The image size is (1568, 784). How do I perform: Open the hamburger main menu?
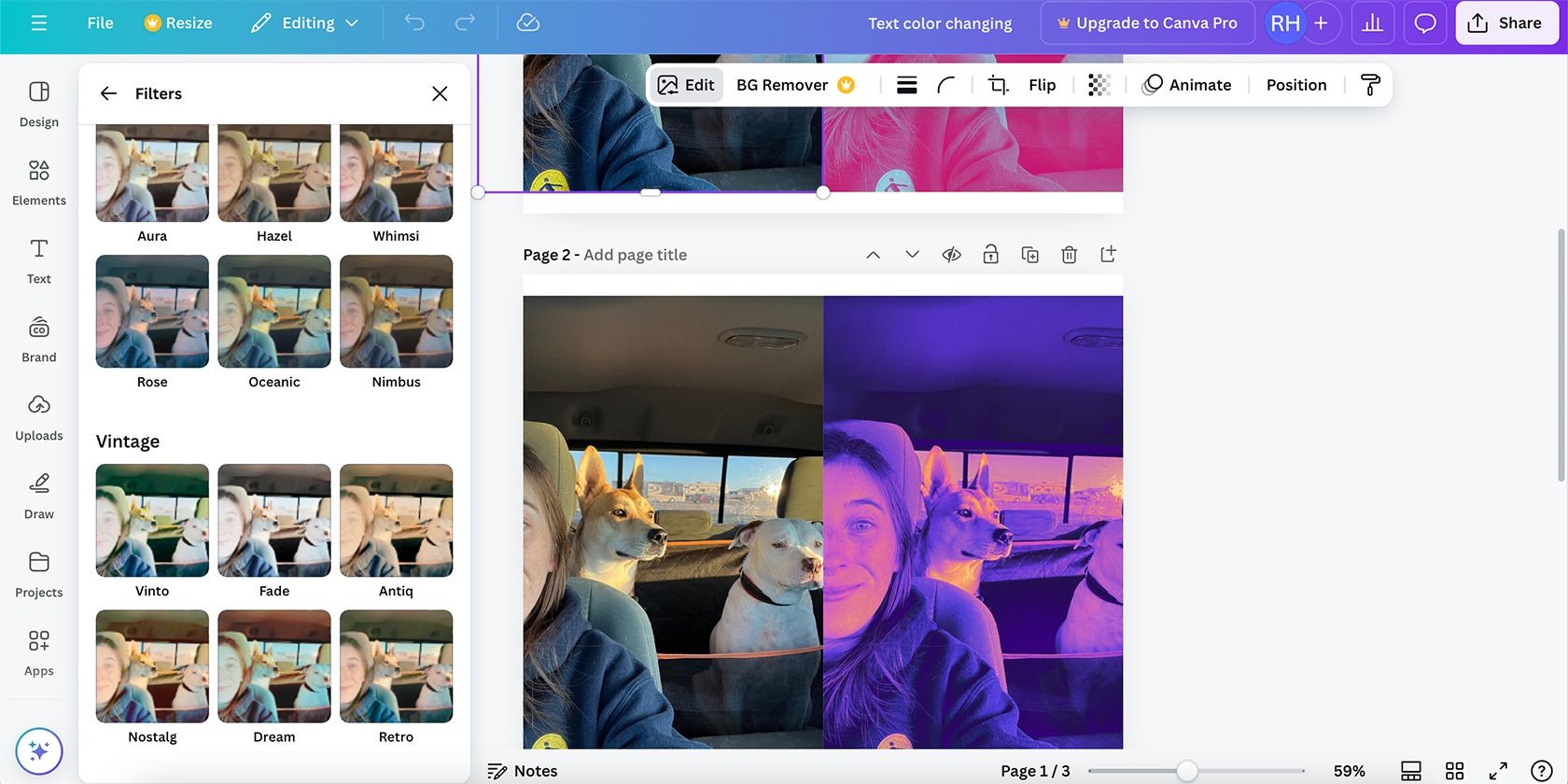[39, 23]
